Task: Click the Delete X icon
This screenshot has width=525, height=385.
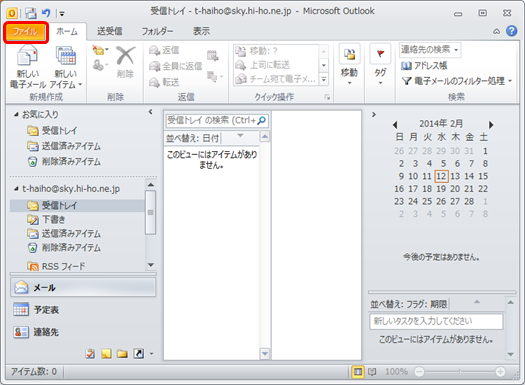Action: (126, 56)
